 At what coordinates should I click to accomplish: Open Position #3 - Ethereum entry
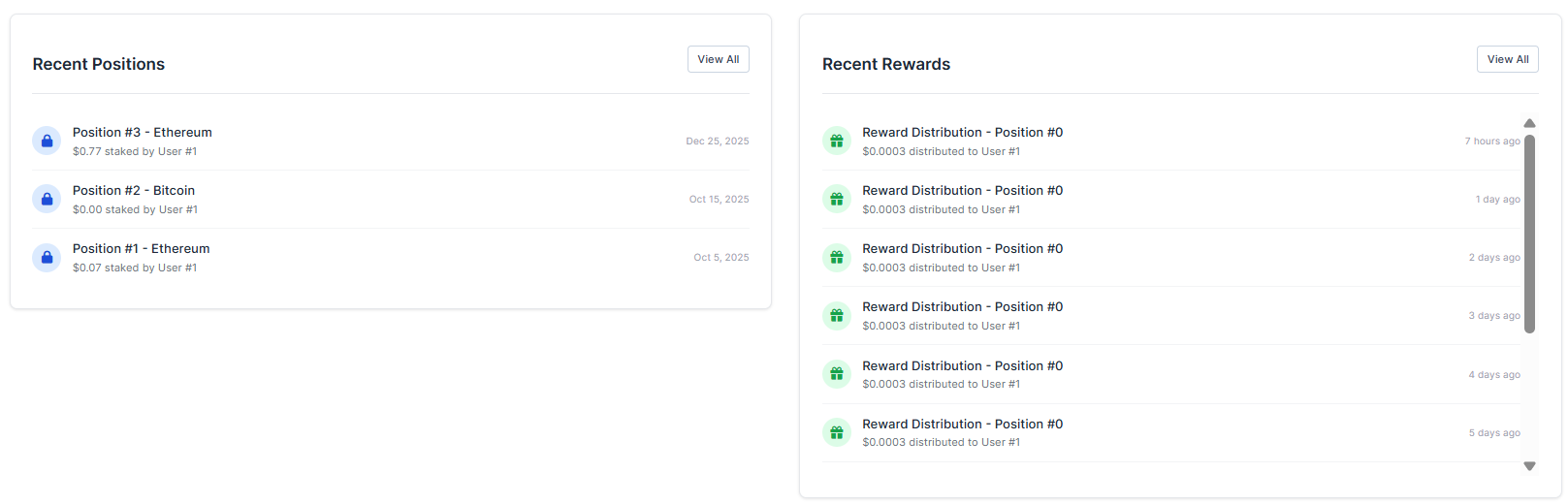[143, 133]
